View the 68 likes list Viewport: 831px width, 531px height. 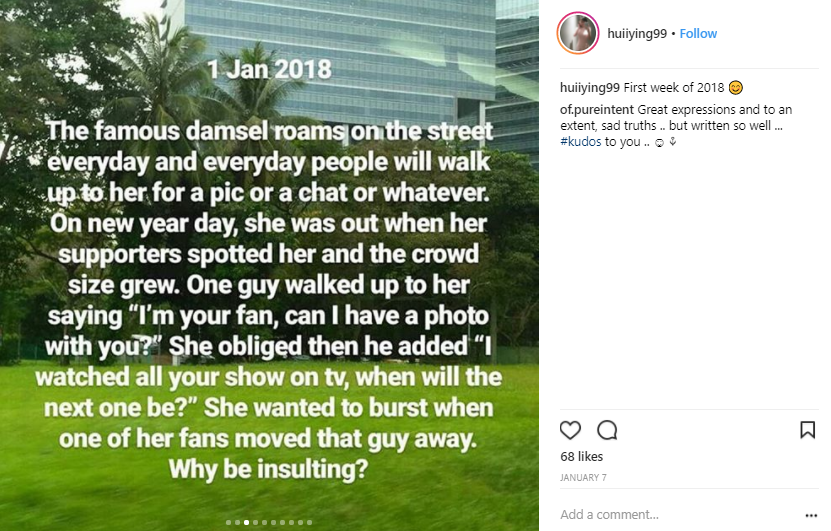pos(581,456)
